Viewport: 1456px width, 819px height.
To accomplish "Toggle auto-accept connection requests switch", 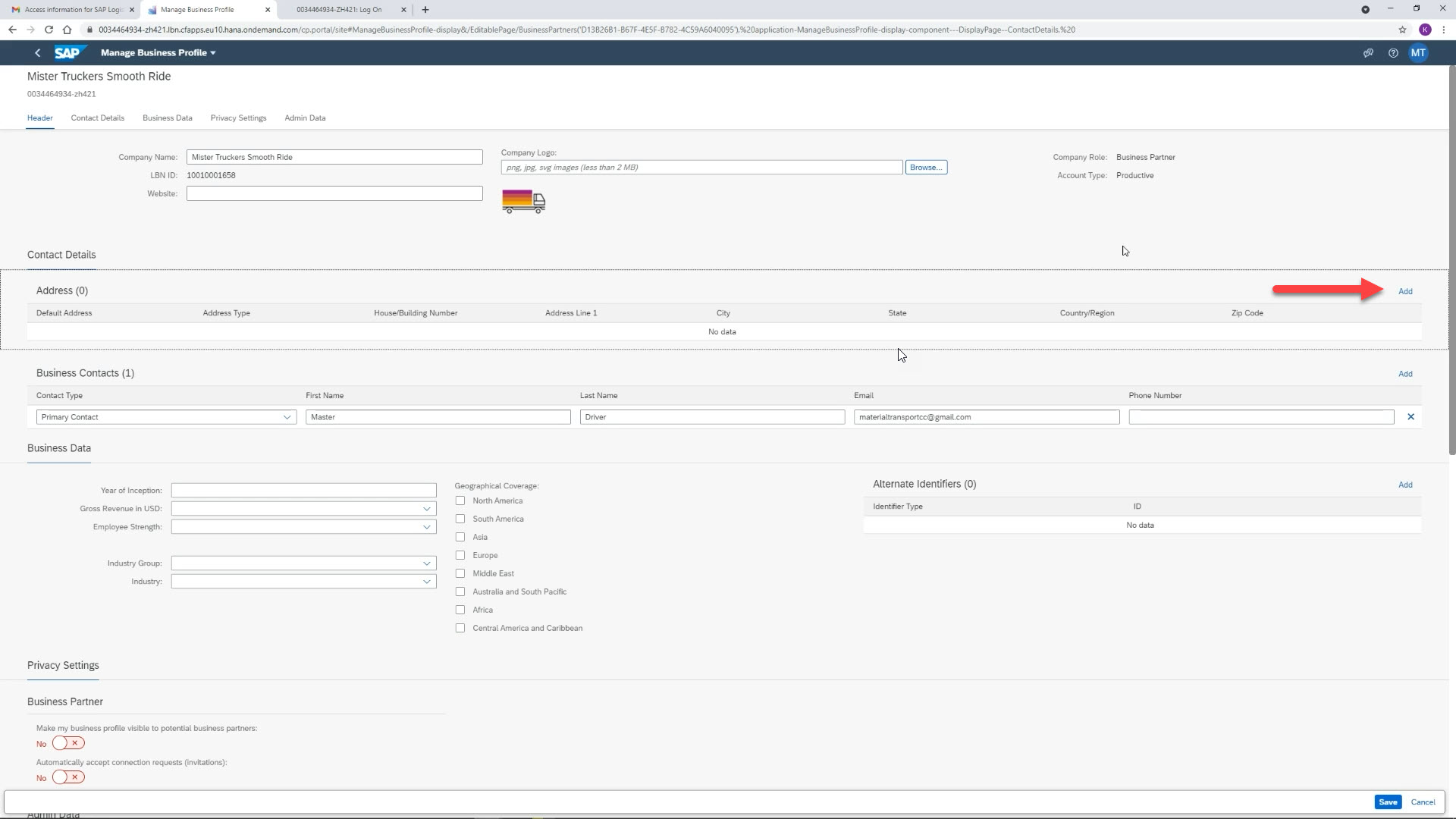I will pos(68,777).
